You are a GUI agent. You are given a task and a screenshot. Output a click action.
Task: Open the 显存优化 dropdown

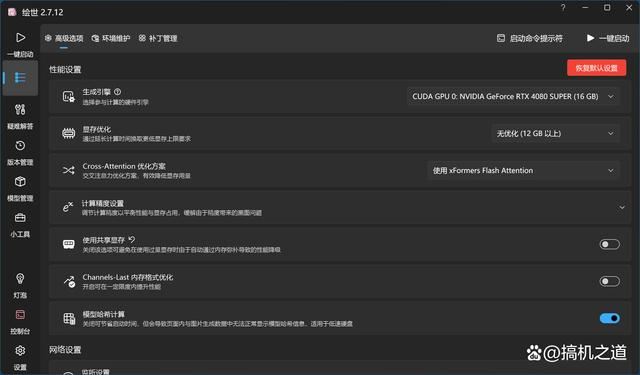[x=555, y=133]
